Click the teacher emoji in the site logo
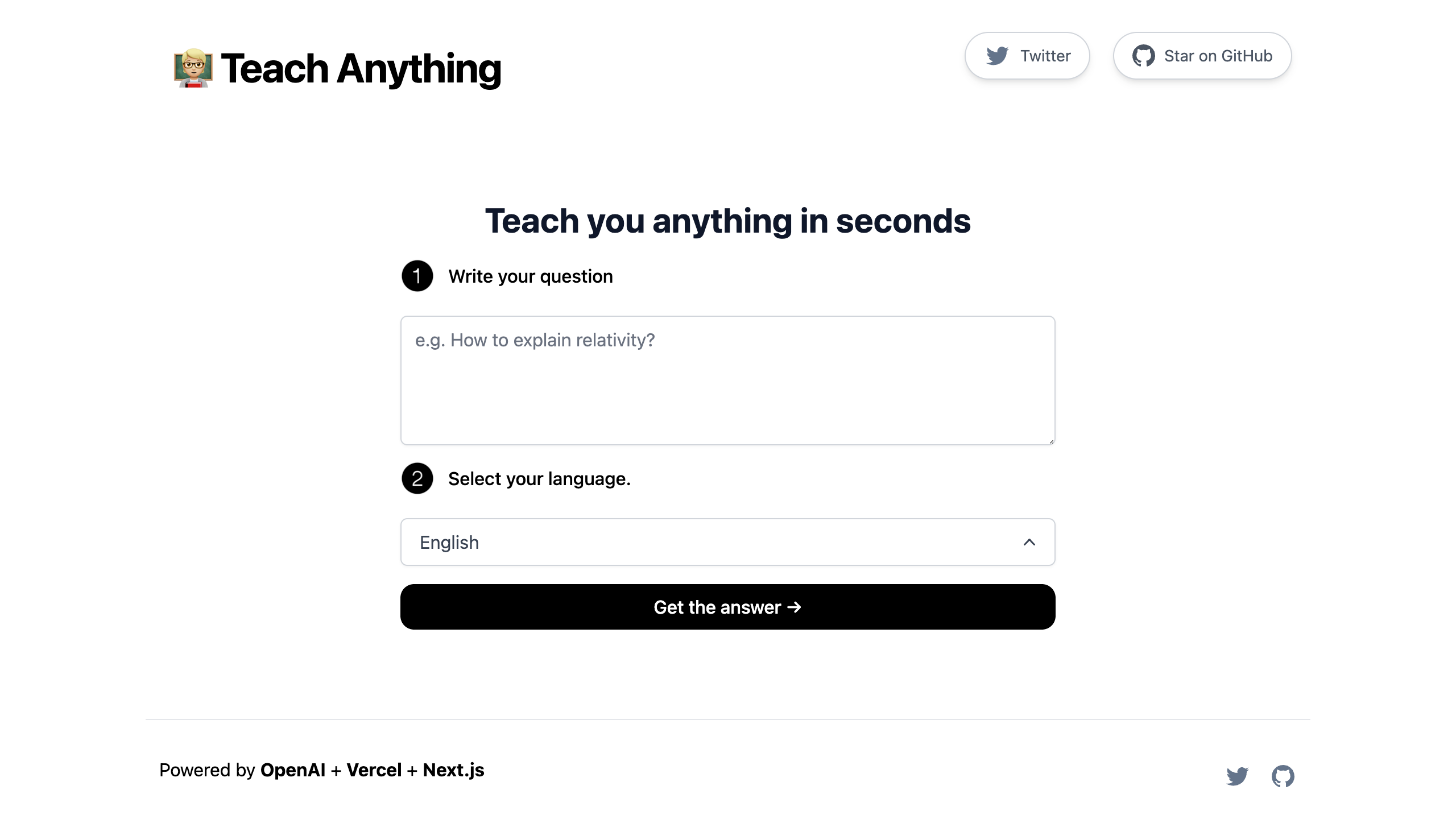 192,68
